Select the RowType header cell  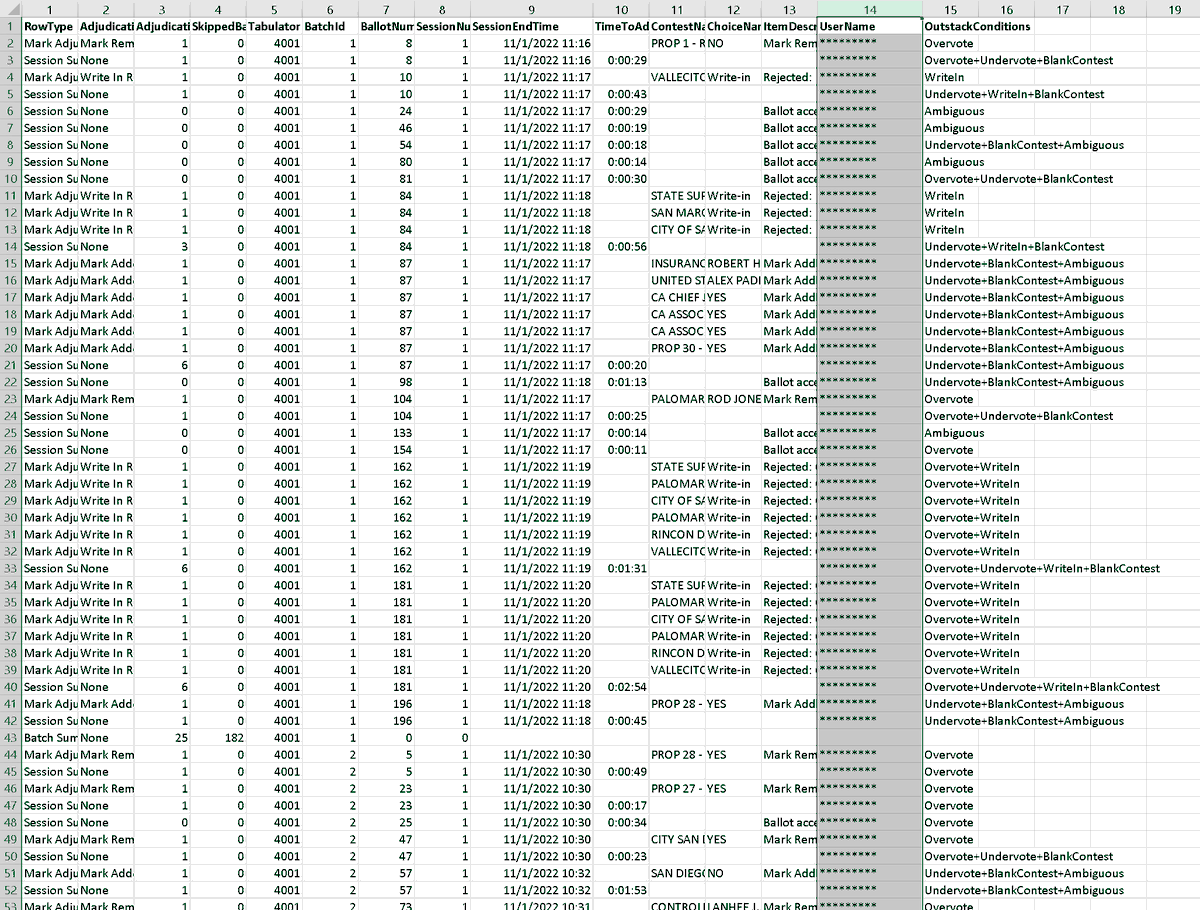coord(49,26)
